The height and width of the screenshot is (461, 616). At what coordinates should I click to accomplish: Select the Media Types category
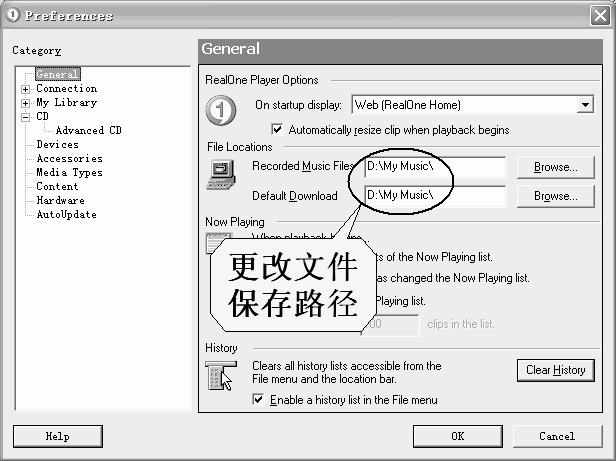(70, 173)
